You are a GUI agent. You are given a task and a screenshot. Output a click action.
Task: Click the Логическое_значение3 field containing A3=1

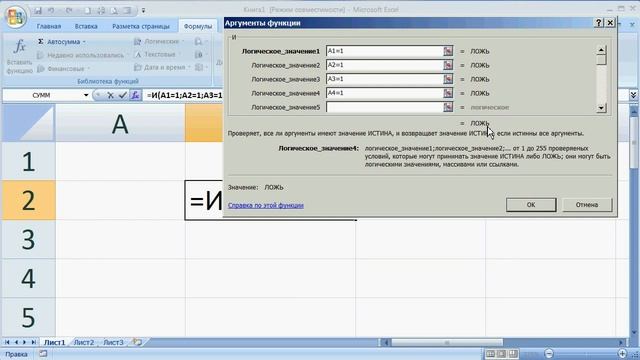(x=384, y=79)
